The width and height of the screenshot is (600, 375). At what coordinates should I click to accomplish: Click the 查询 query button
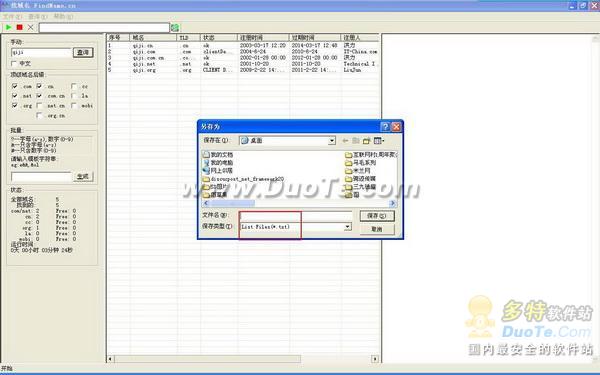pos(83,52)
